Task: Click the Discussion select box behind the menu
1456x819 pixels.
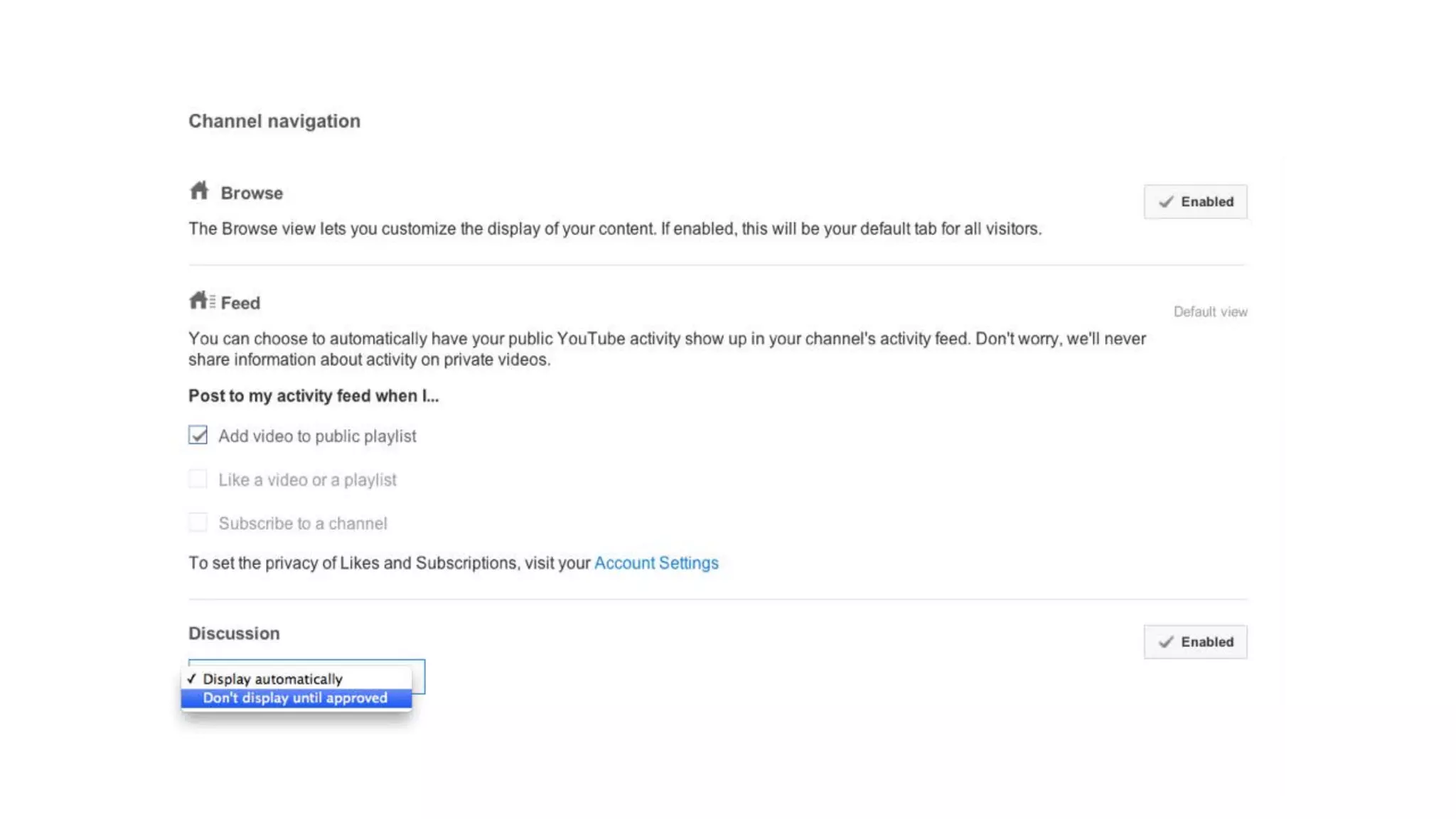Action: tap(418, 677)
